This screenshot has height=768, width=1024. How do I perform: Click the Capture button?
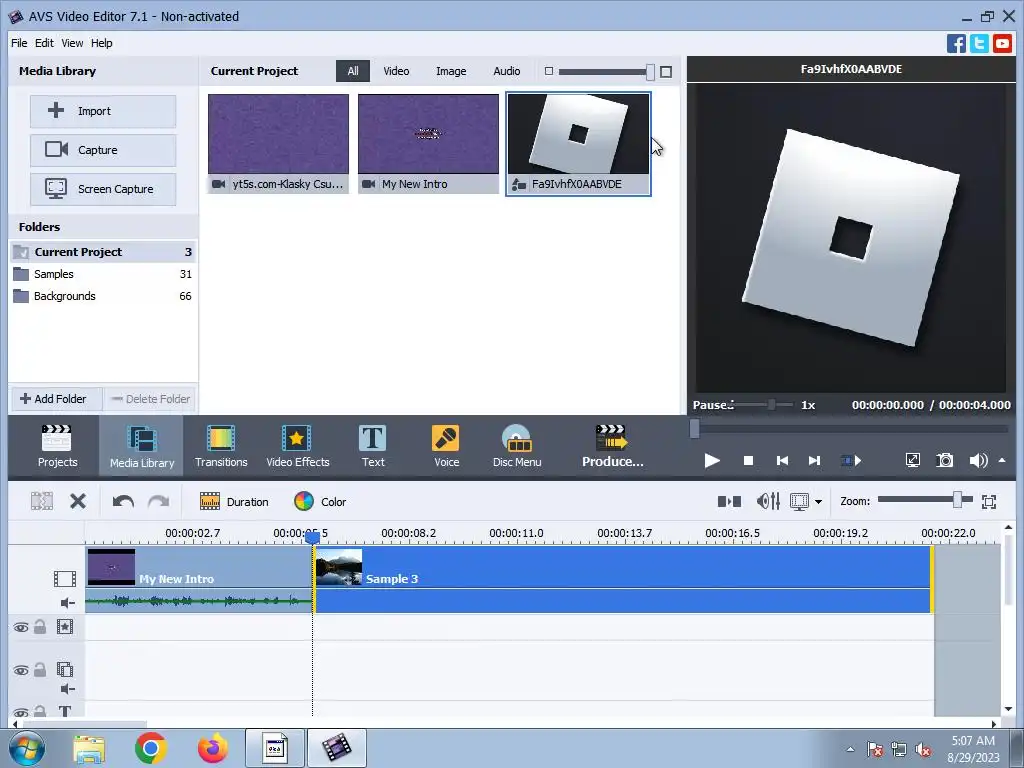(x=103, y=150)
